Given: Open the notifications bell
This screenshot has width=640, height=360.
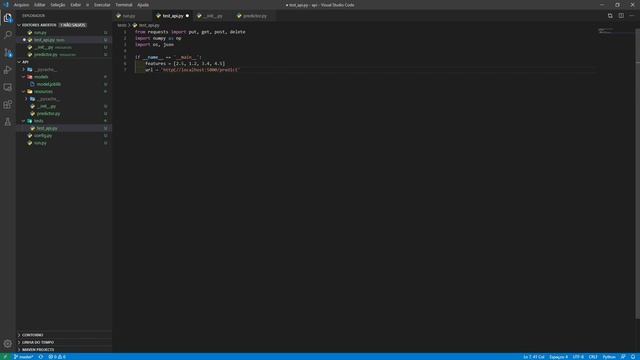Looking at the screenshot, I should coord(633,357).
